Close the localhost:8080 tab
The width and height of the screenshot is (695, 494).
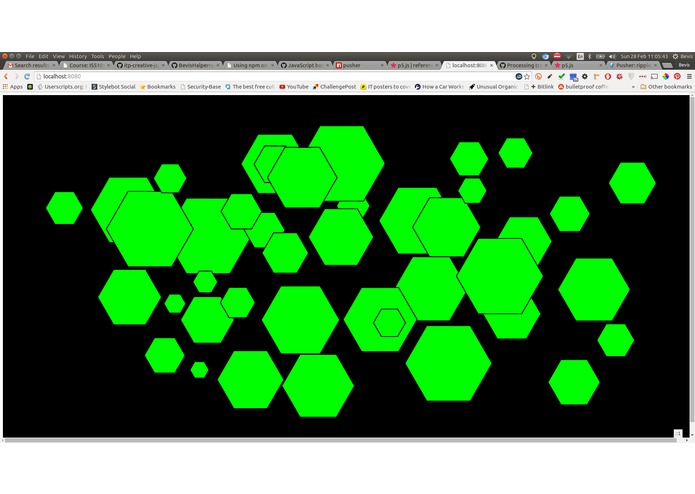[x=491, y=65]
